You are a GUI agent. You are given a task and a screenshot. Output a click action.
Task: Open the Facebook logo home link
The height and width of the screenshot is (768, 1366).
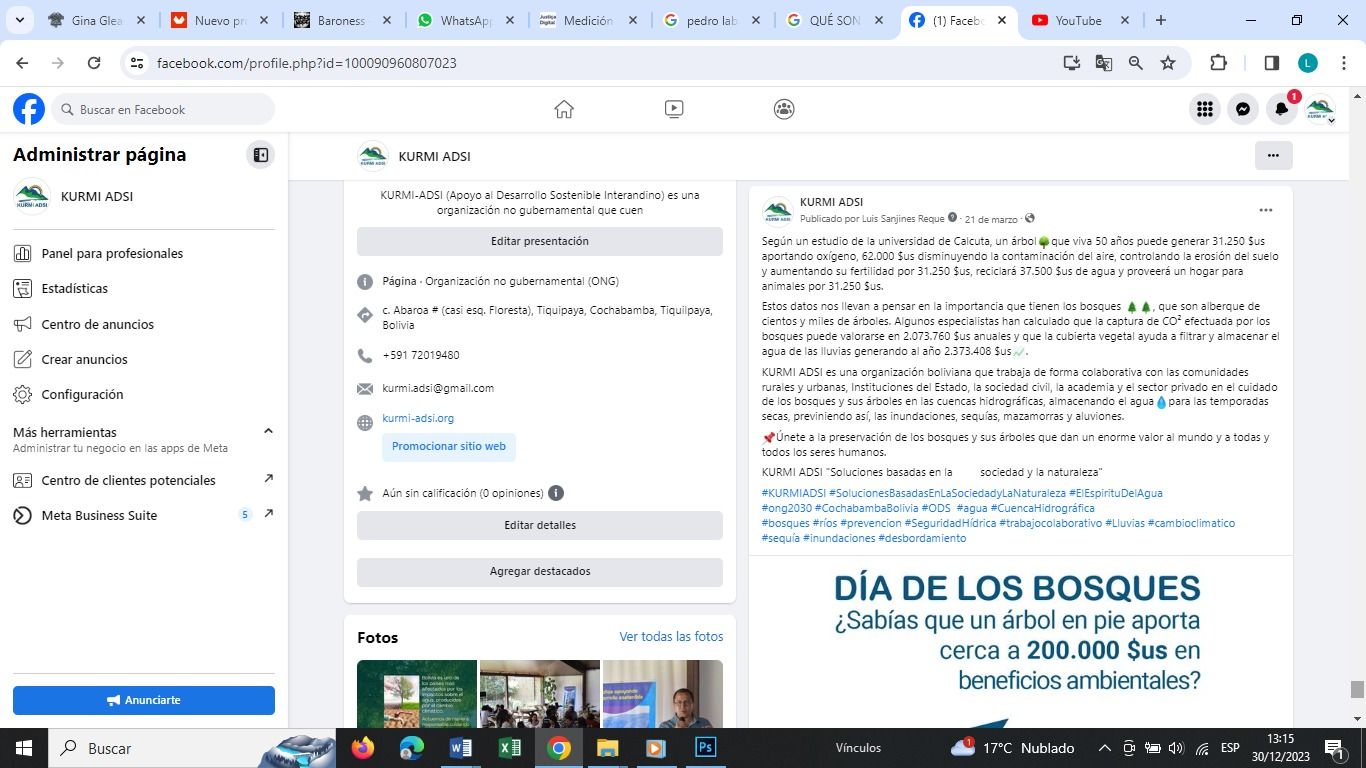29,109
